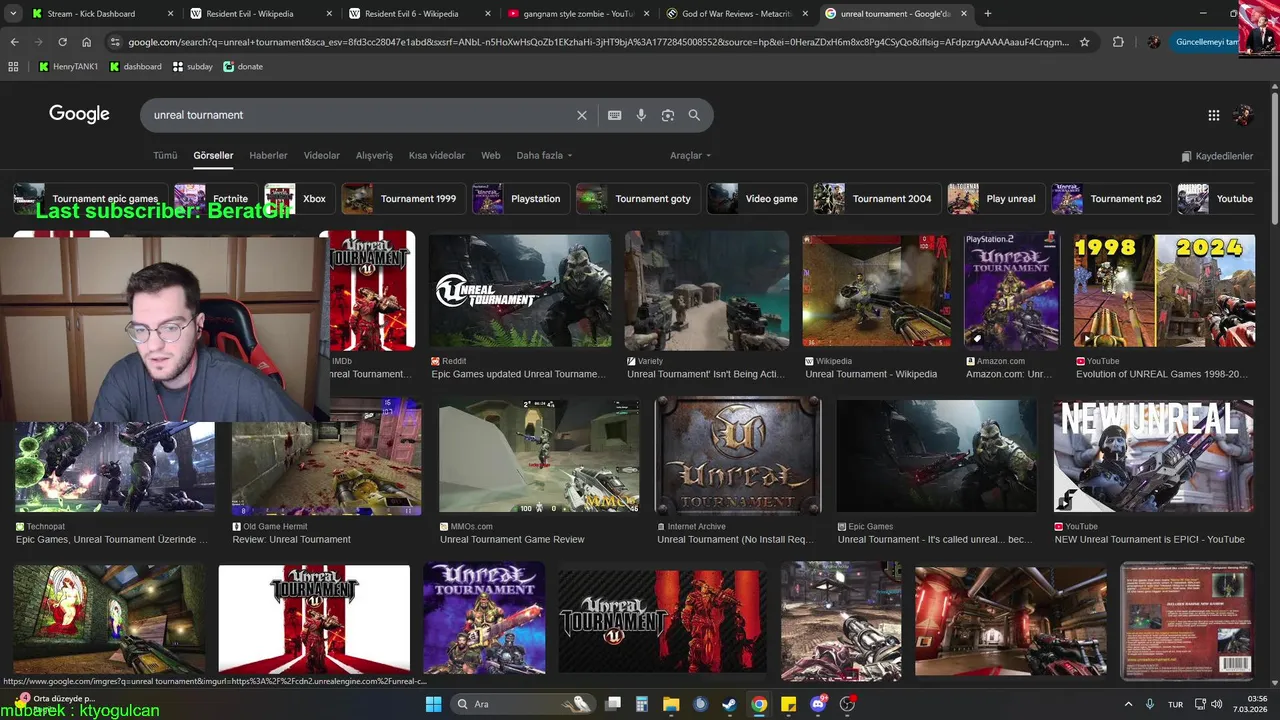Image resolution: width=1280 pixels, height=720 pixels.
Task: Open Task View in the taskbar
Action: click(613, 704)
